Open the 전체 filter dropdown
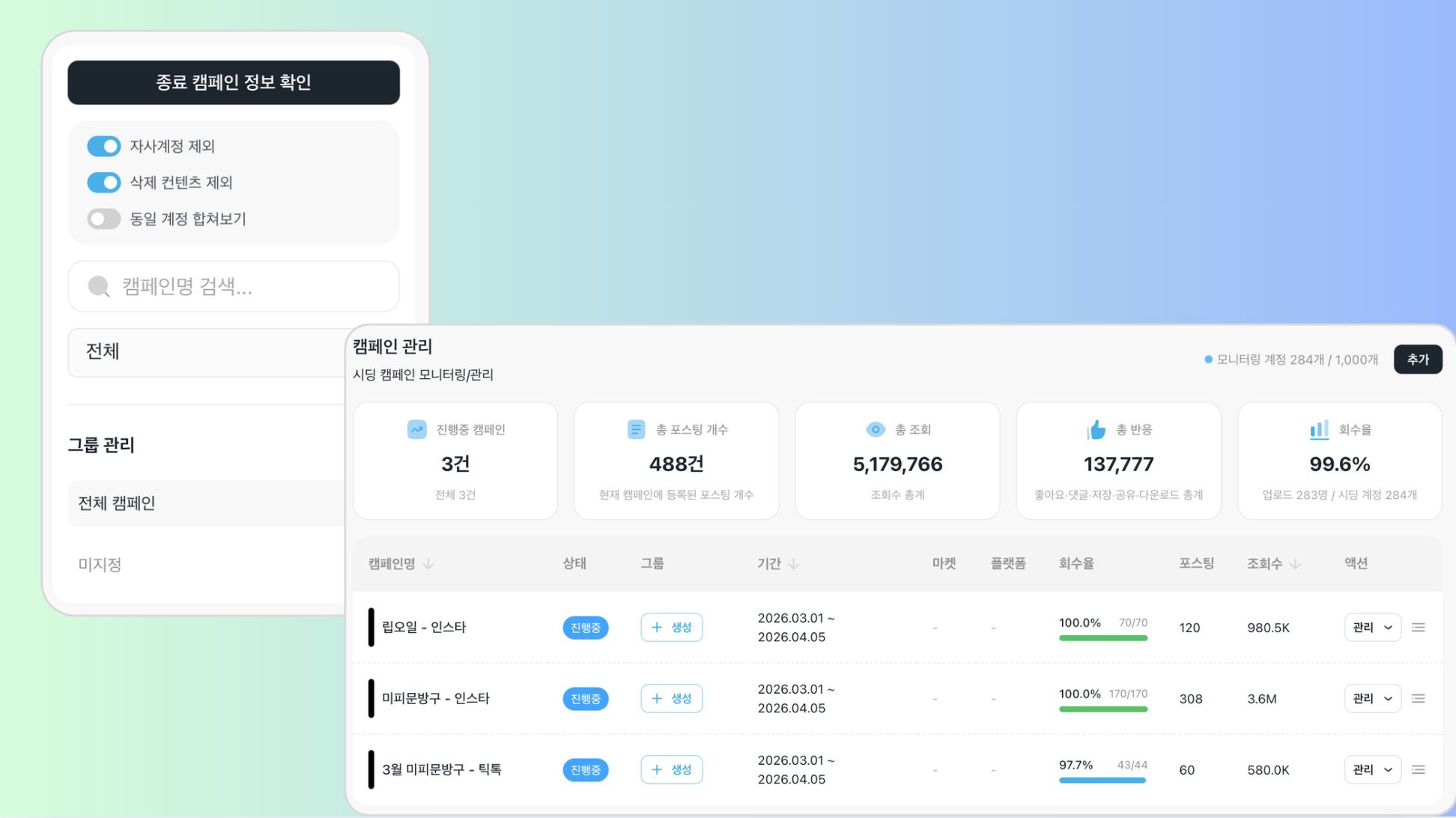 tap(206, 352)
